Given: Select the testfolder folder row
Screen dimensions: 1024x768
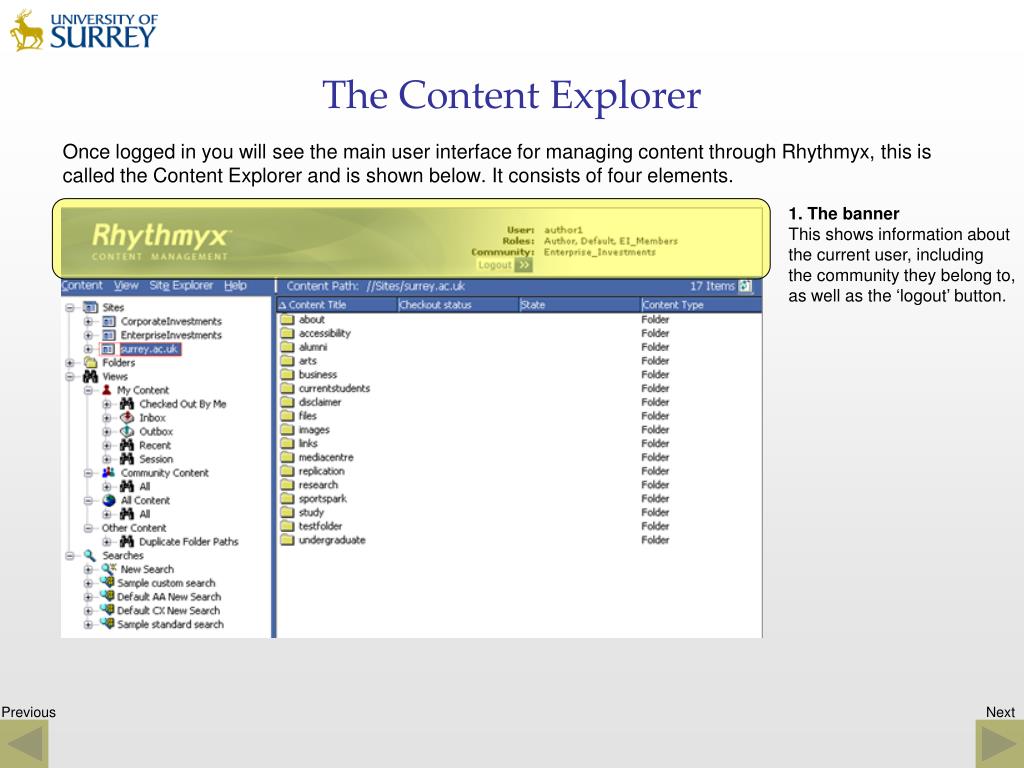Looking at the screenshot, I should (x=519, y=526).
